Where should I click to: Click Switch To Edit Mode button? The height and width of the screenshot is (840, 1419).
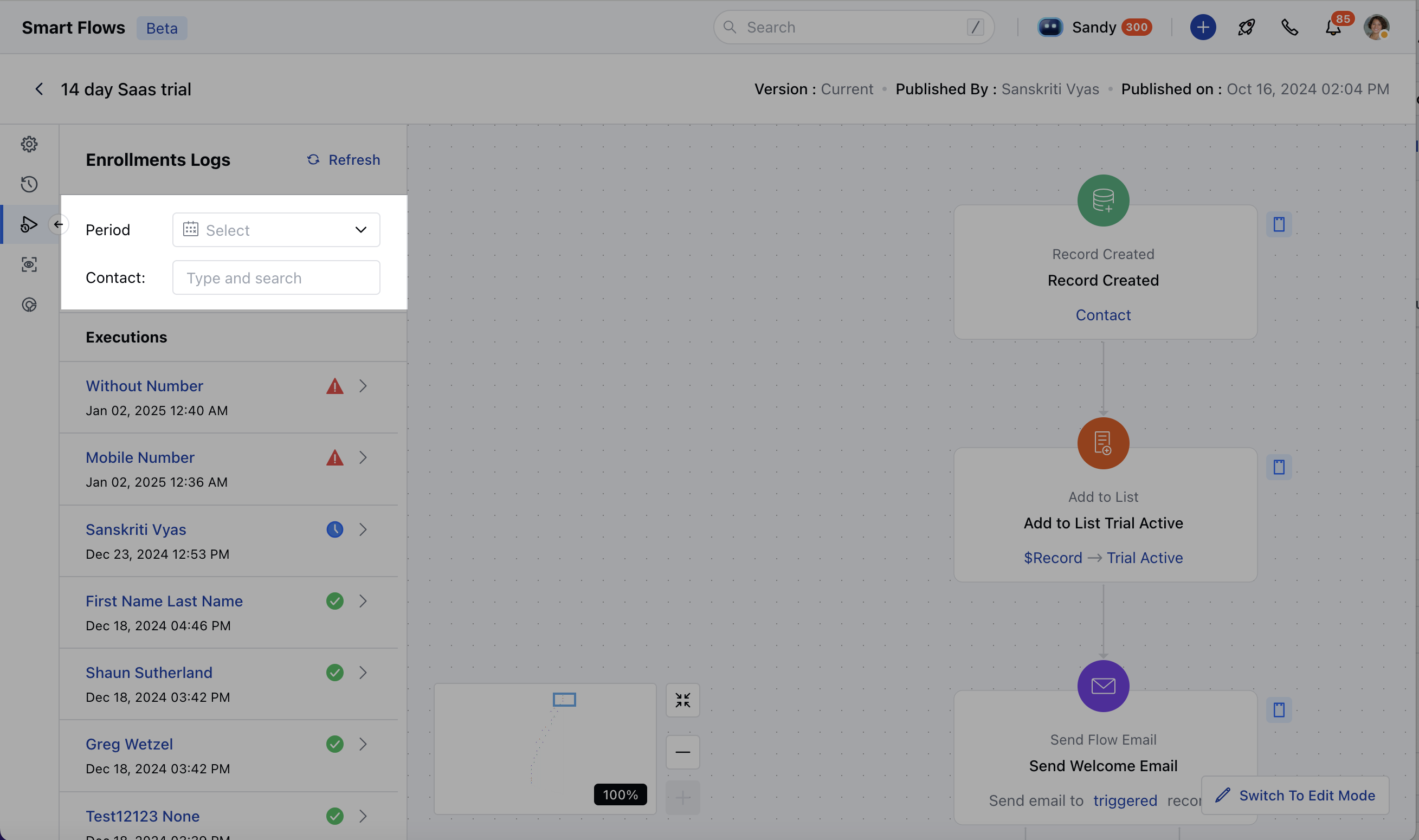1295,795
